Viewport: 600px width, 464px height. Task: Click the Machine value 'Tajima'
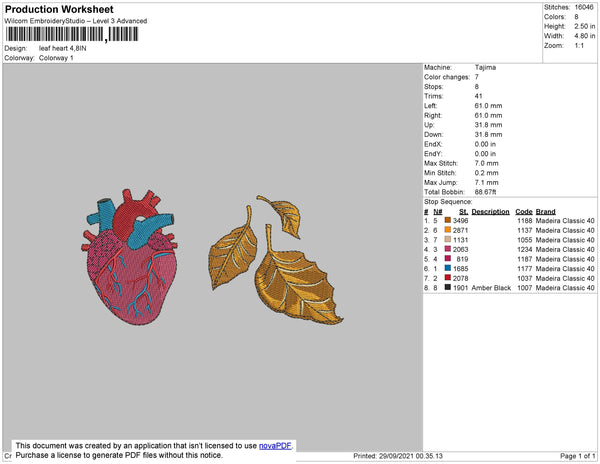(485, 67)
